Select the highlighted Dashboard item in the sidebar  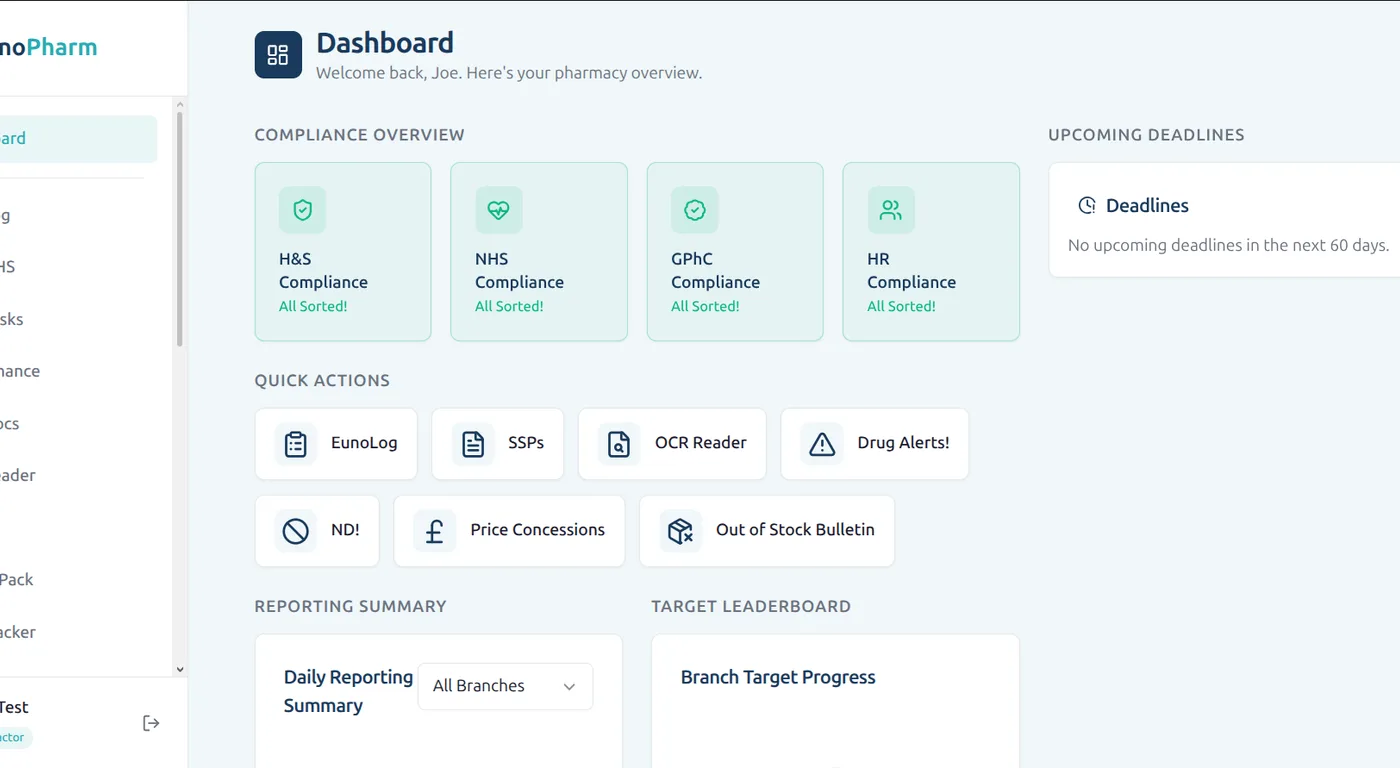[76, 139]
